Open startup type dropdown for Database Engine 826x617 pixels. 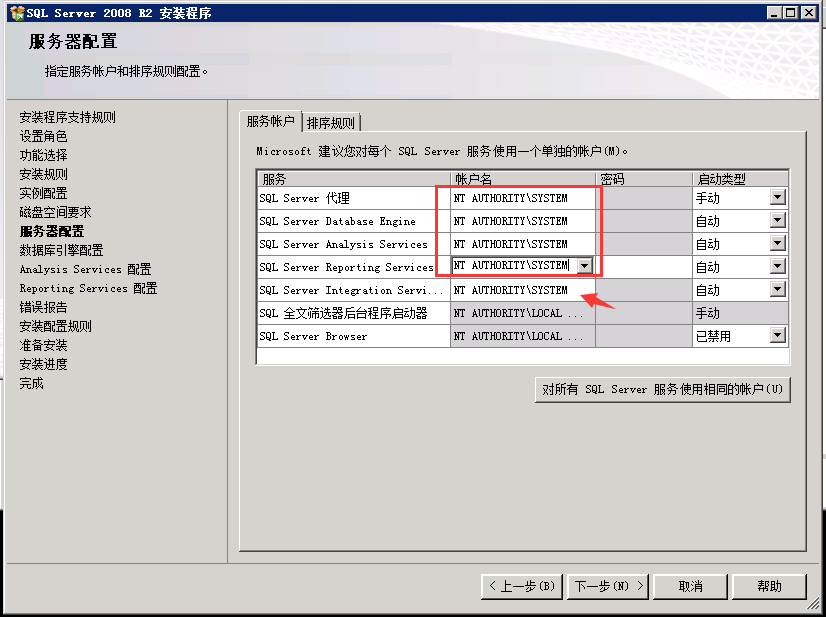tap(778, 220)
